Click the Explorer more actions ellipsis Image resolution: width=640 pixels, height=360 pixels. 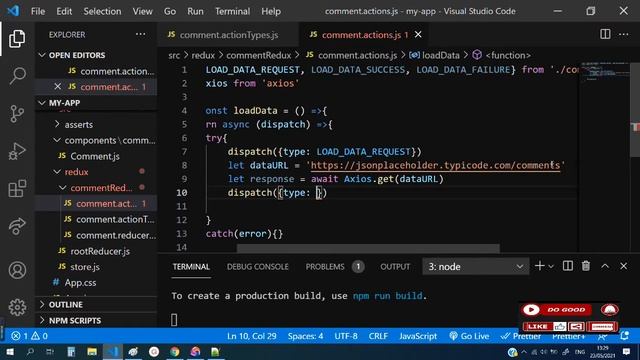[140, 35]
